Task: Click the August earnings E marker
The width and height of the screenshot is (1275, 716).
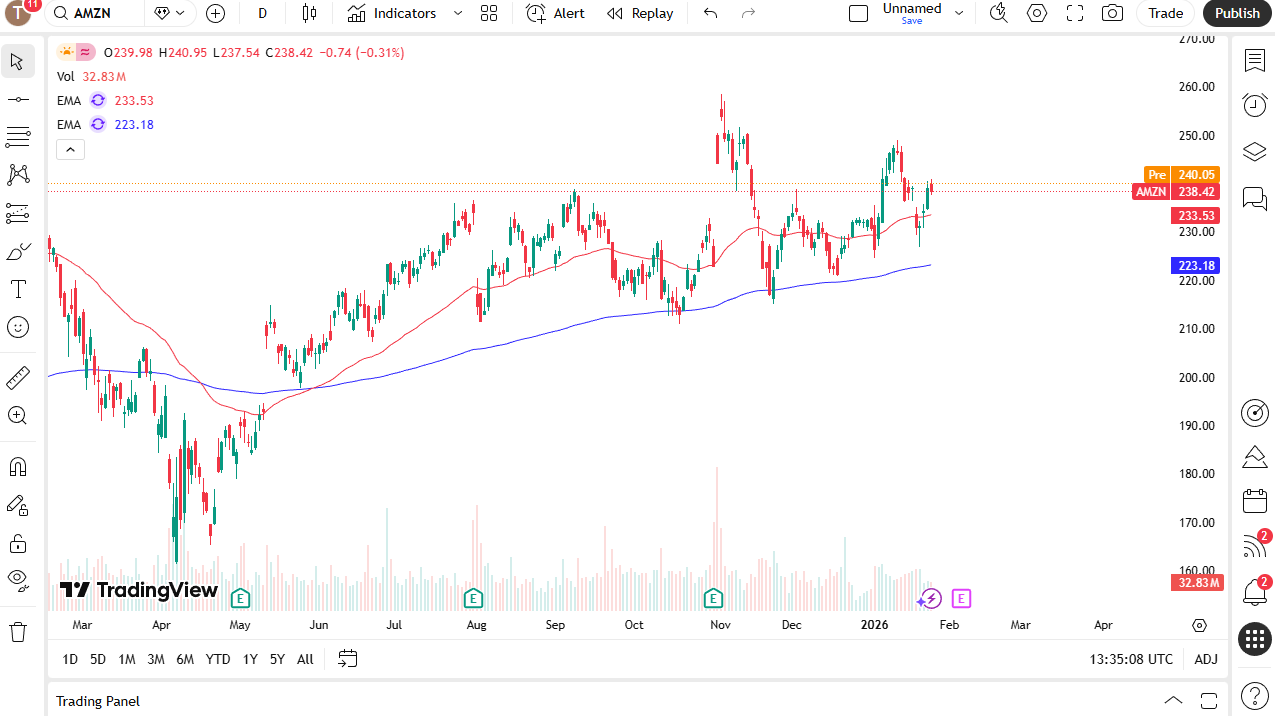Action: (474, 598)
